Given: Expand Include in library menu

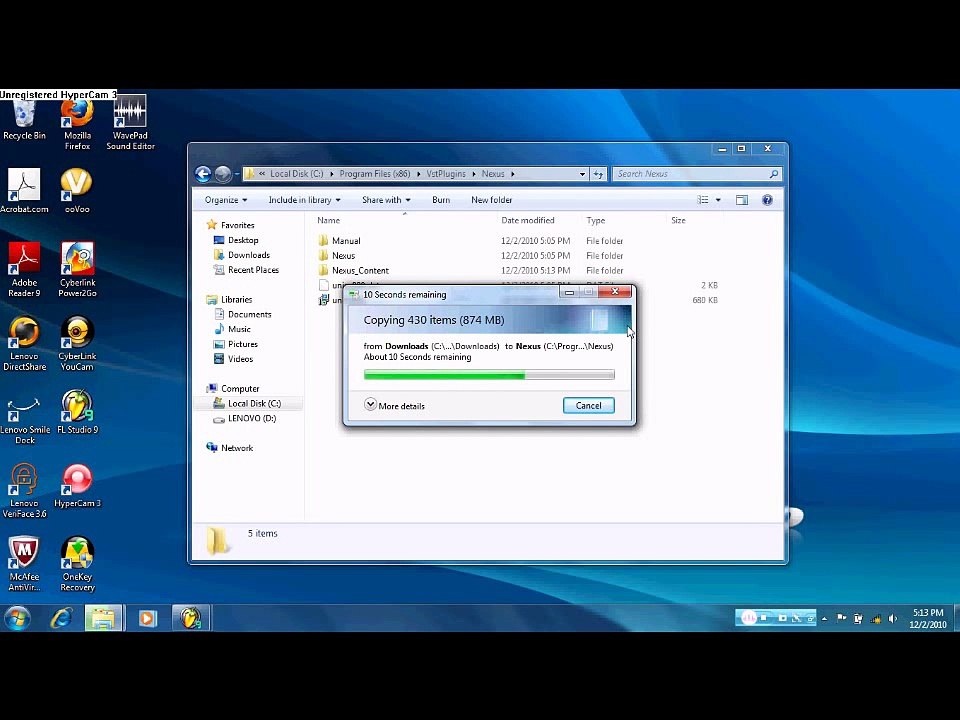Looking at the screenshot, I should click(304, 200).
